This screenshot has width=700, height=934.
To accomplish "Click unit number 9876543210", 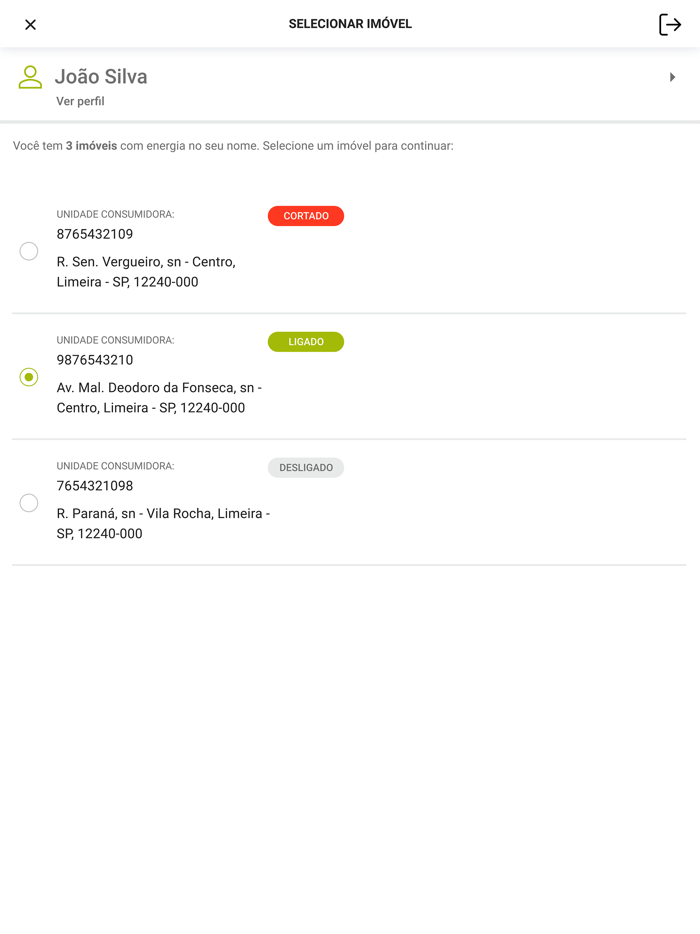I will click(x=95, y=360).
